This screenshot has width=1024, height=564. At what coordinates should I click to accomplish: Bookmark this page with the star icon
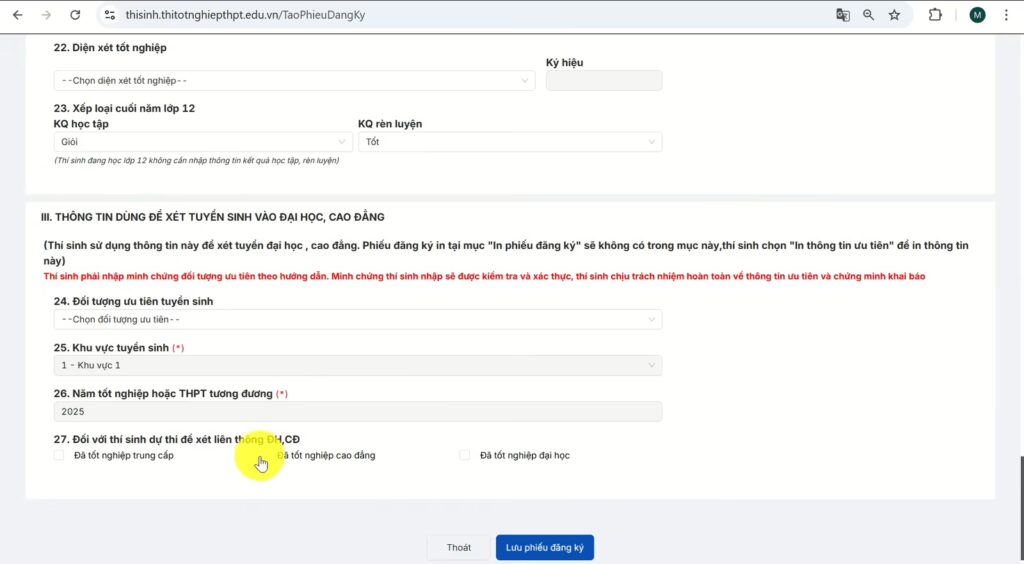point(894,15)
